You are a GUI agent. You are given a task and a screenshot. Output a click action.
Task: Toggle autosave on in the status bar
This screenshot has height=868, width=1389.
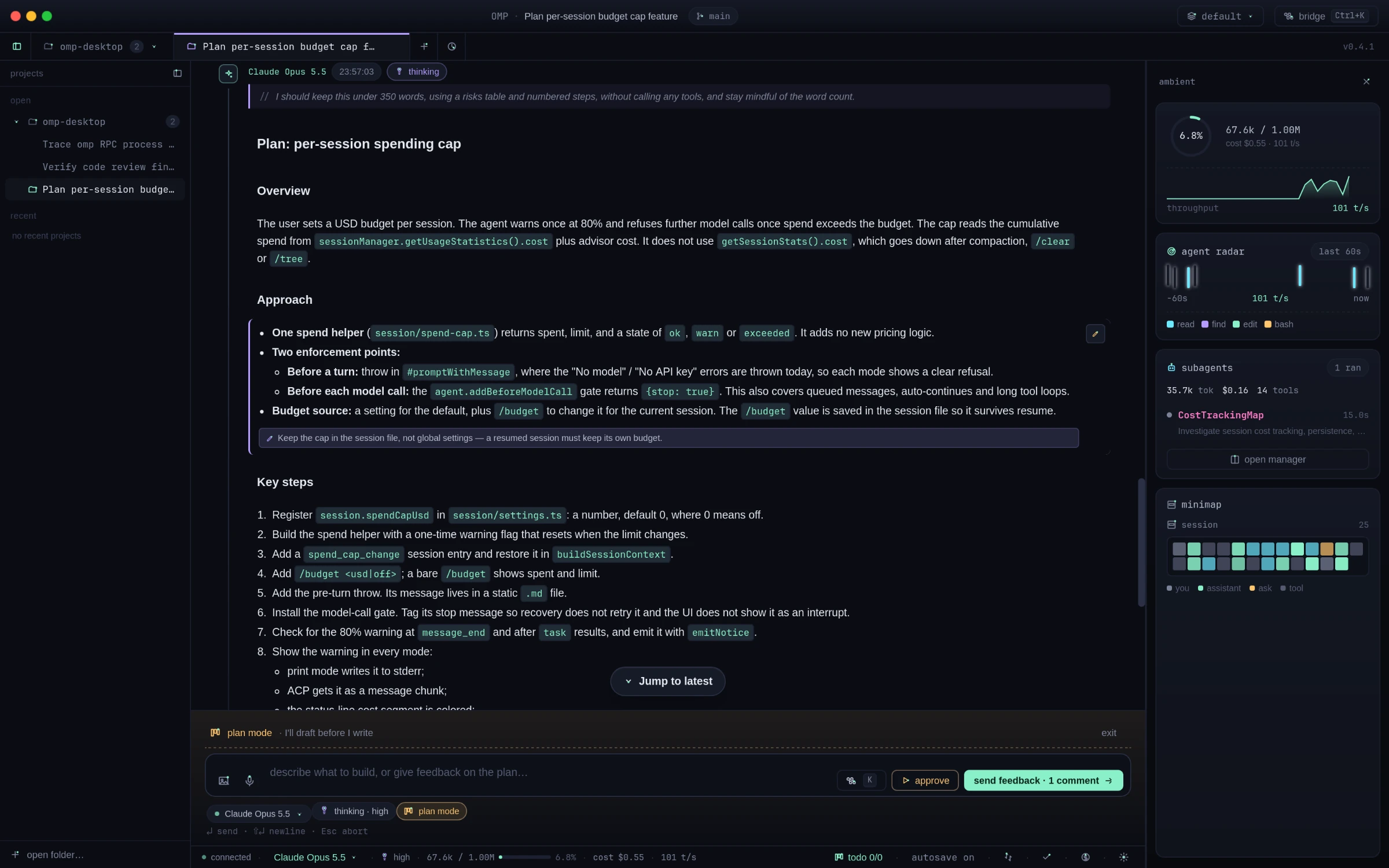(x=943, y=857)
